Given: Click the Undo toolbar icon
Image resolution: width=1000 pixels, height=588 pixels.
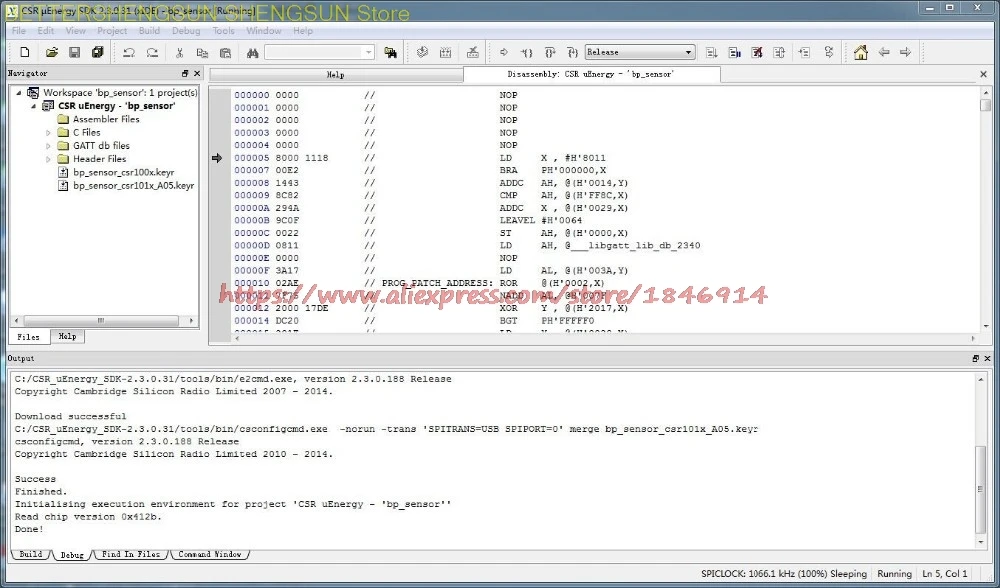Looking at the screenshot, I should pos(130,51).
